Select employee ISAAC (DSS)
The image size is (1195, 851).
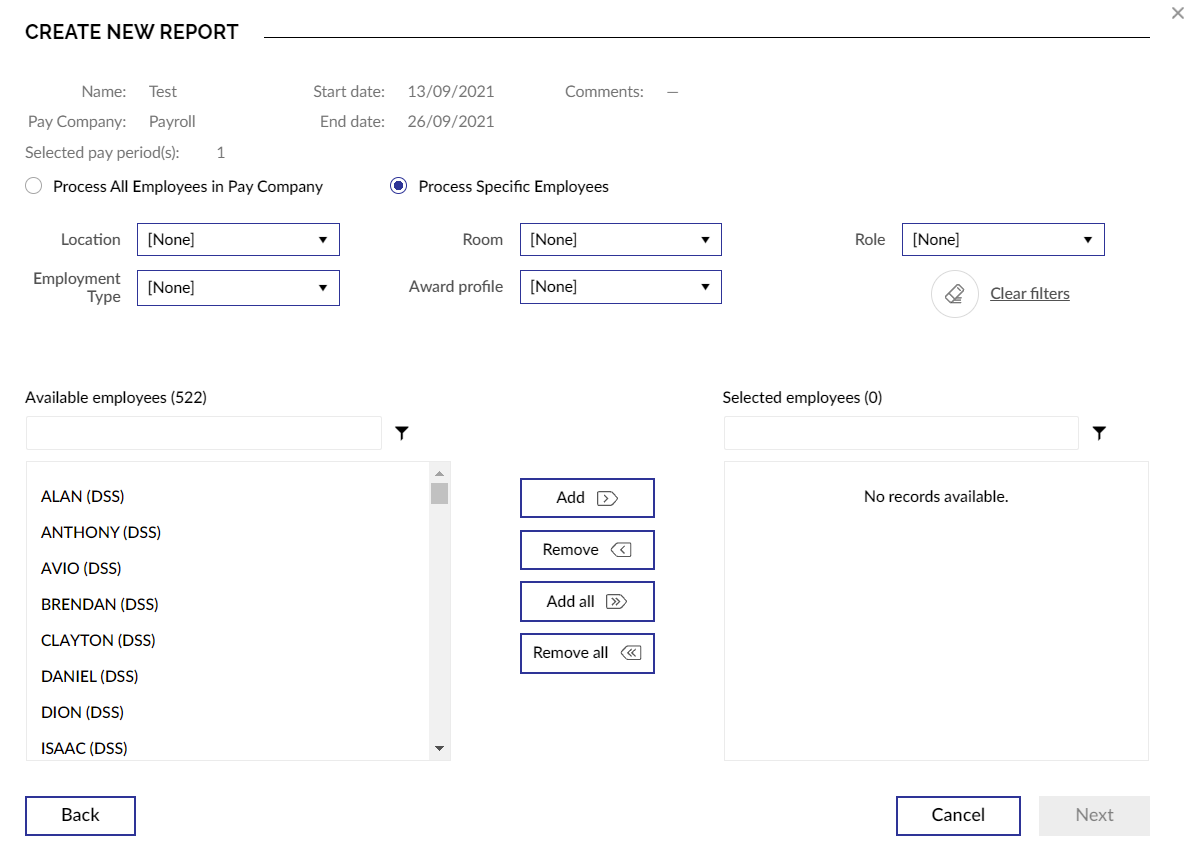pos(84,747)
